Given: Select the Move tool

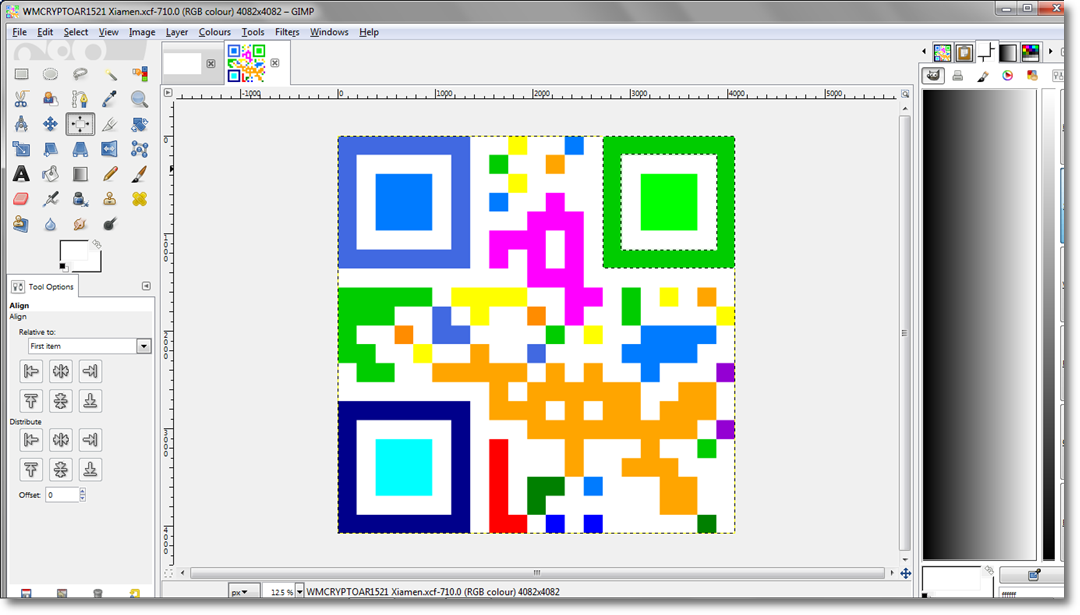Looking at the screenshot, I should (x=50, y=124).
